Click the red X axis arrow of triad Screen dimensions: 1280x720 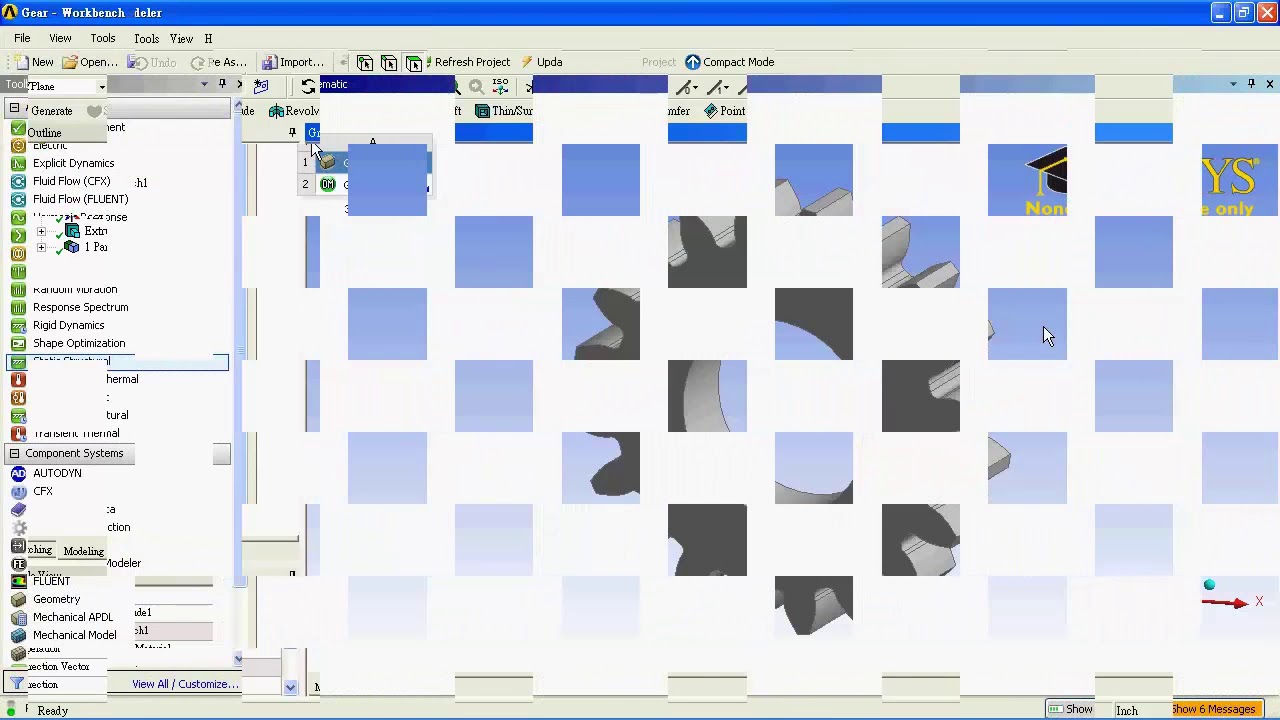tap(1224, 602)
